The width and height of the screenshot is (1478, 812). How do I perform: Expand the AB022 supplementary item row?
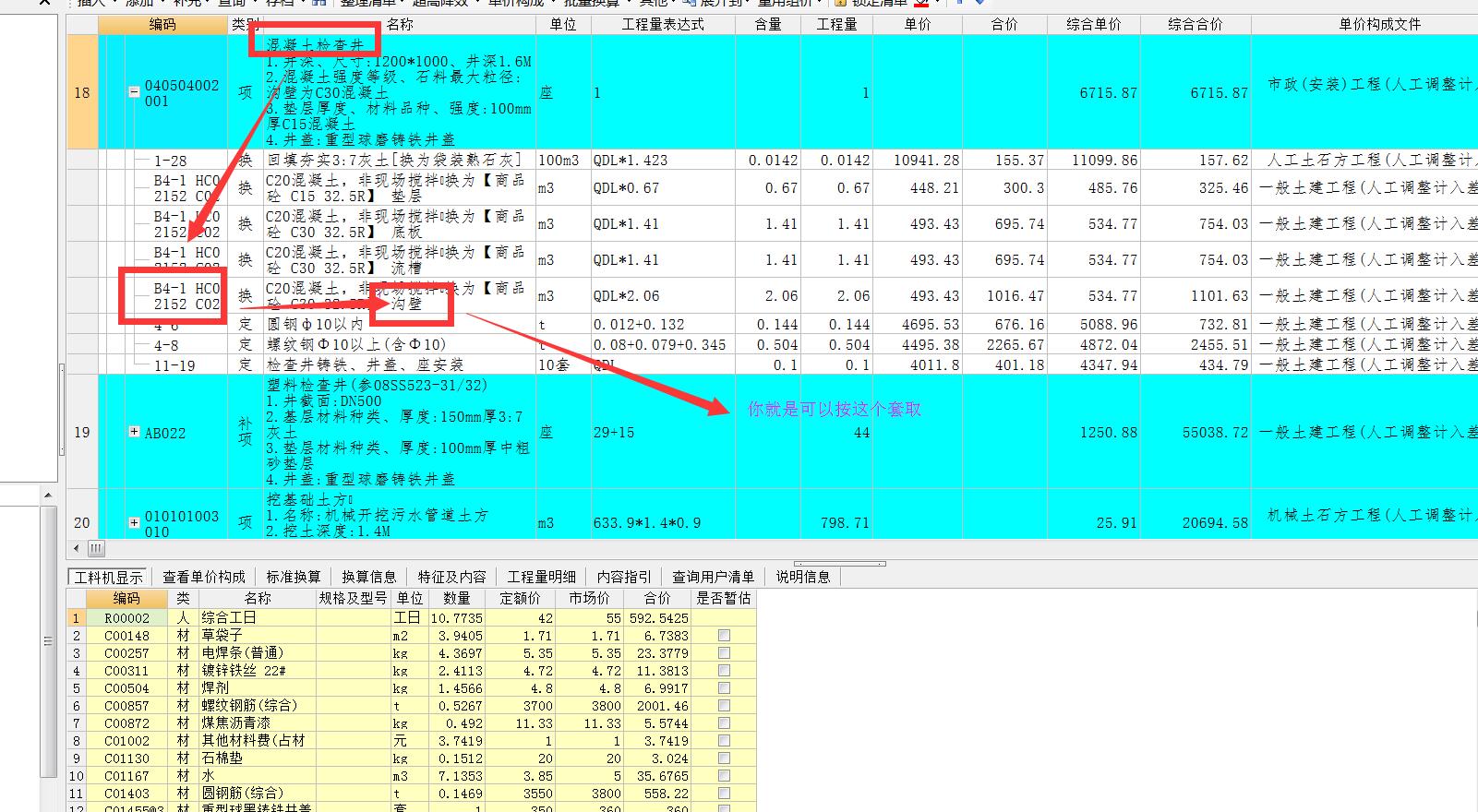(x=134, y=432)
